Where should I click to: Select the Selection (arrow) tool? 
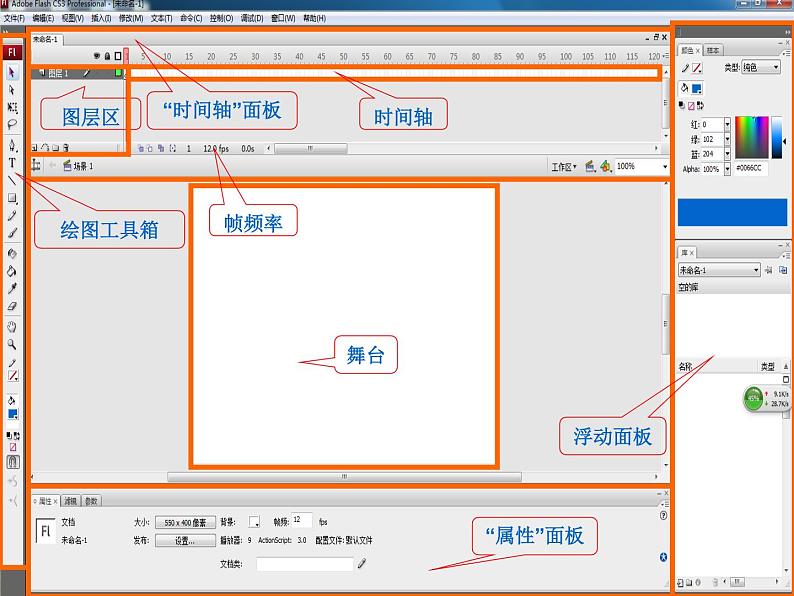[12, 73]
